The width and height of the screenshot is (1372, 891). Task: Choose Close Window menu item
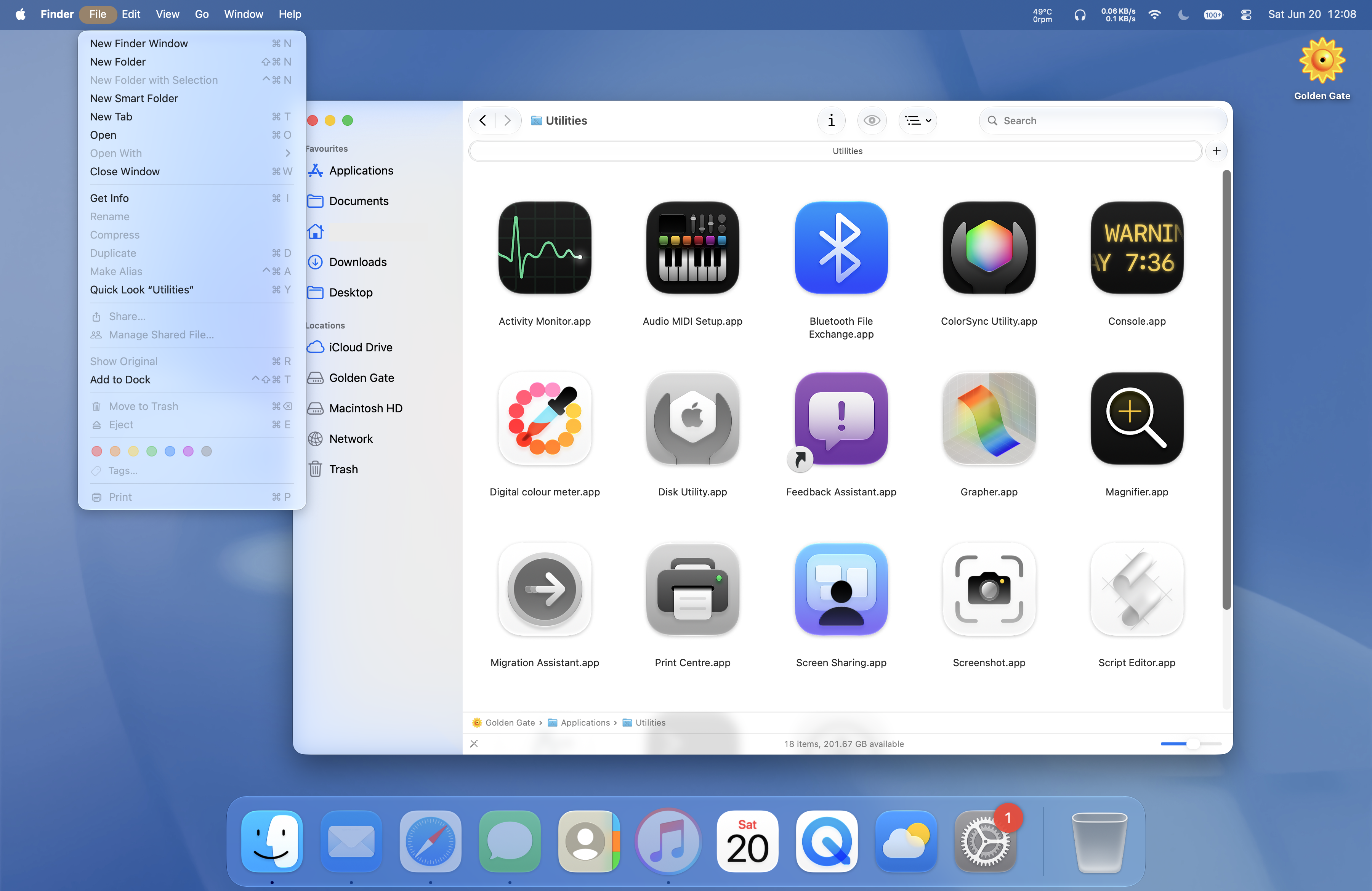tap(191, 172)
